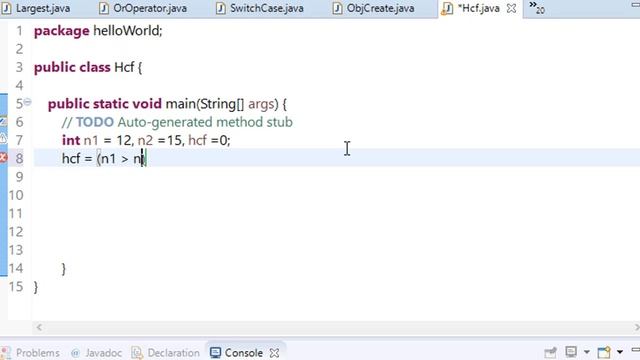Click 'main(String[]' in the method signature
640x360 pixels.
click(205, 104)
